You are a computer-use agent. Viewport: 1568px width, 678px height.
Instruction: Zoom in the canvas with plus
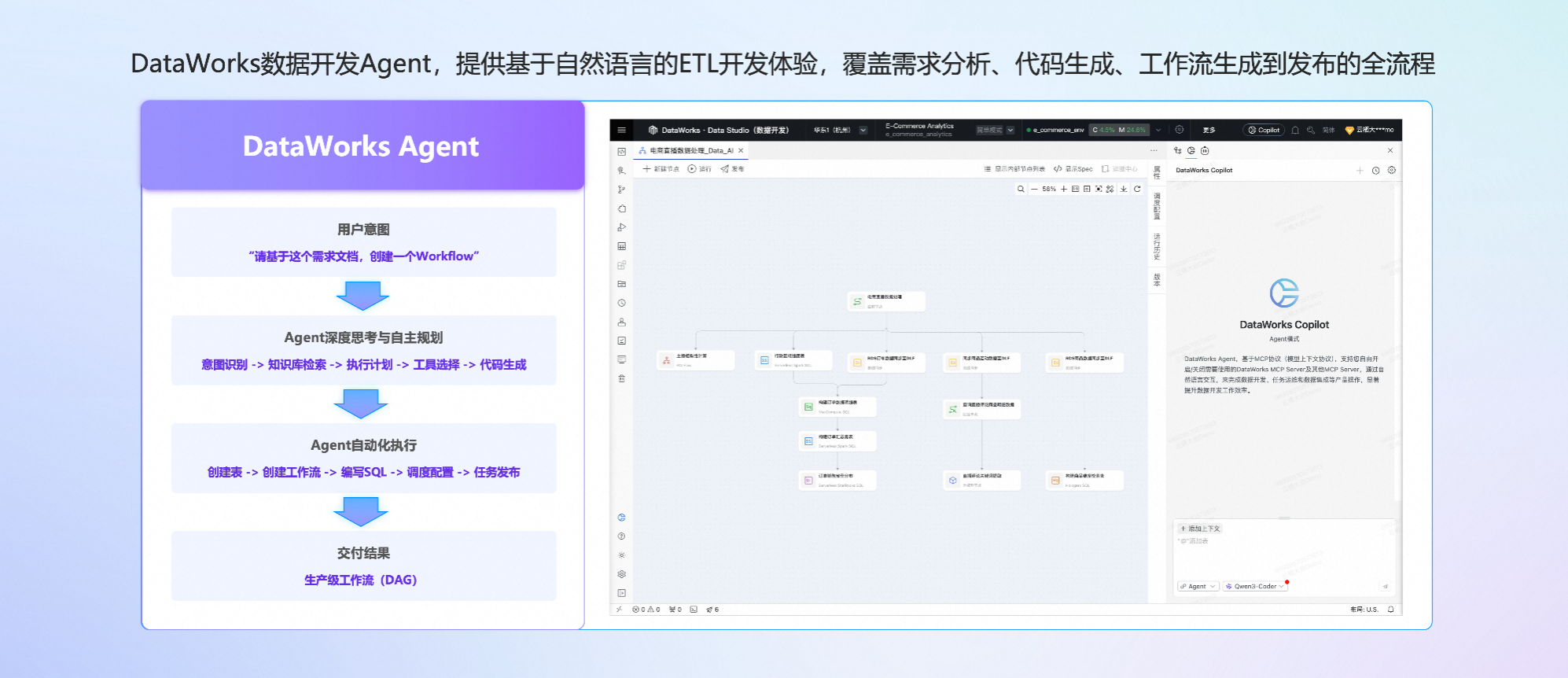pyautogui.click(x=1064, y=189)
